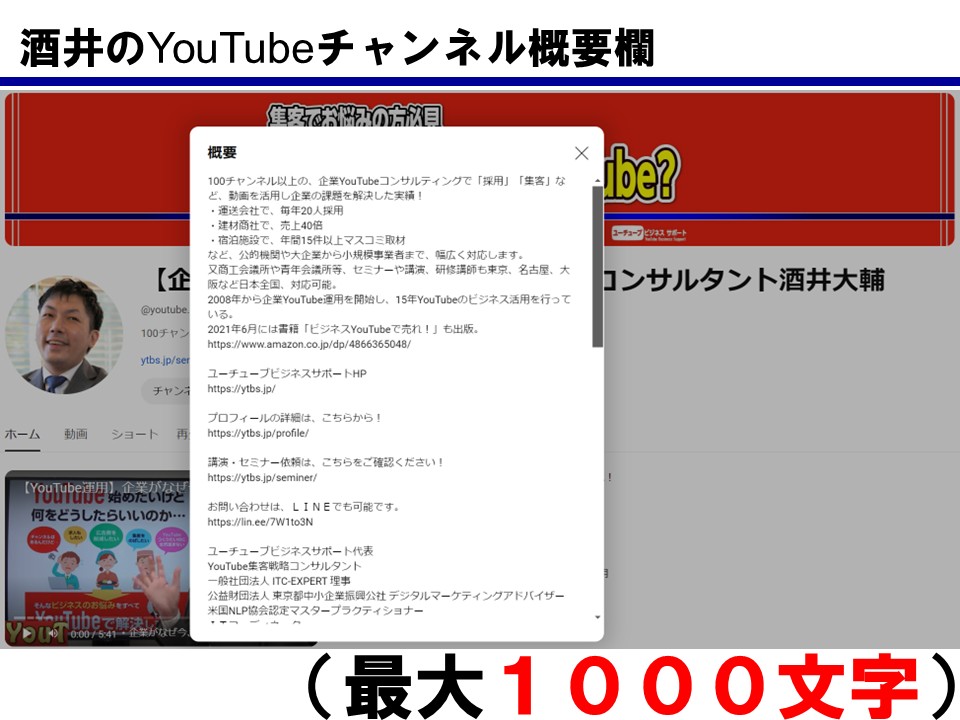Close the 概要 dialog with the X
Image resolution: width=960 pixels, height=720 pixels.
click(x=582, y=153)
